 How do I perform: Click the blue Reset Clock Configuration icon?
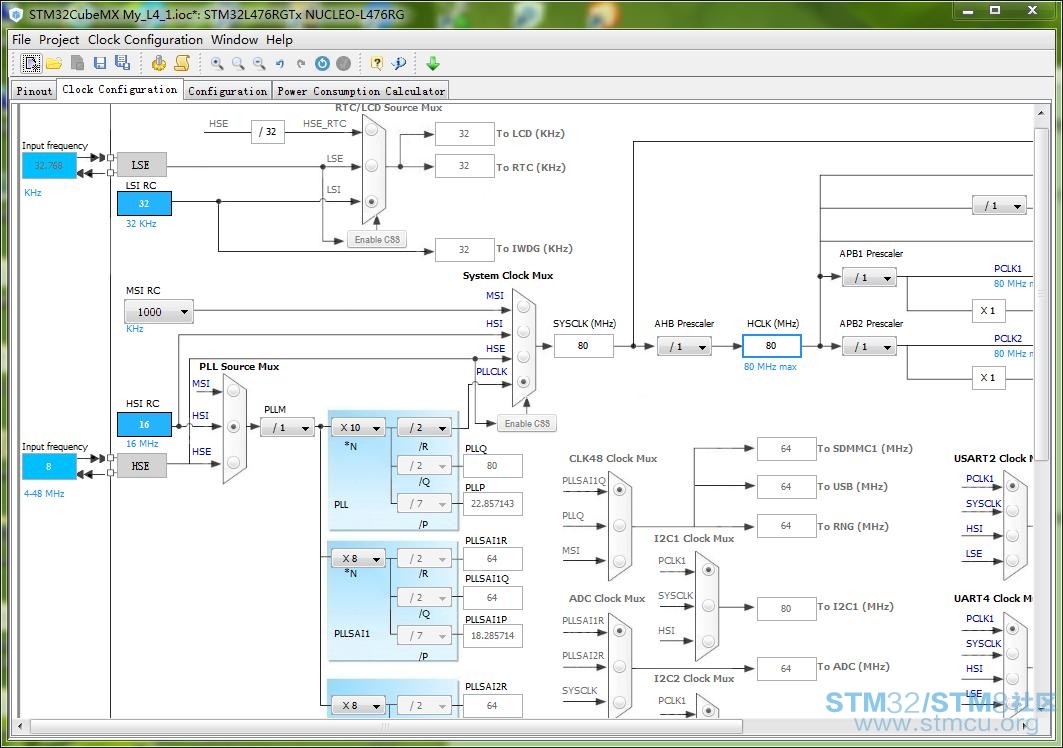pyautogui.click(x=323, y=63)
